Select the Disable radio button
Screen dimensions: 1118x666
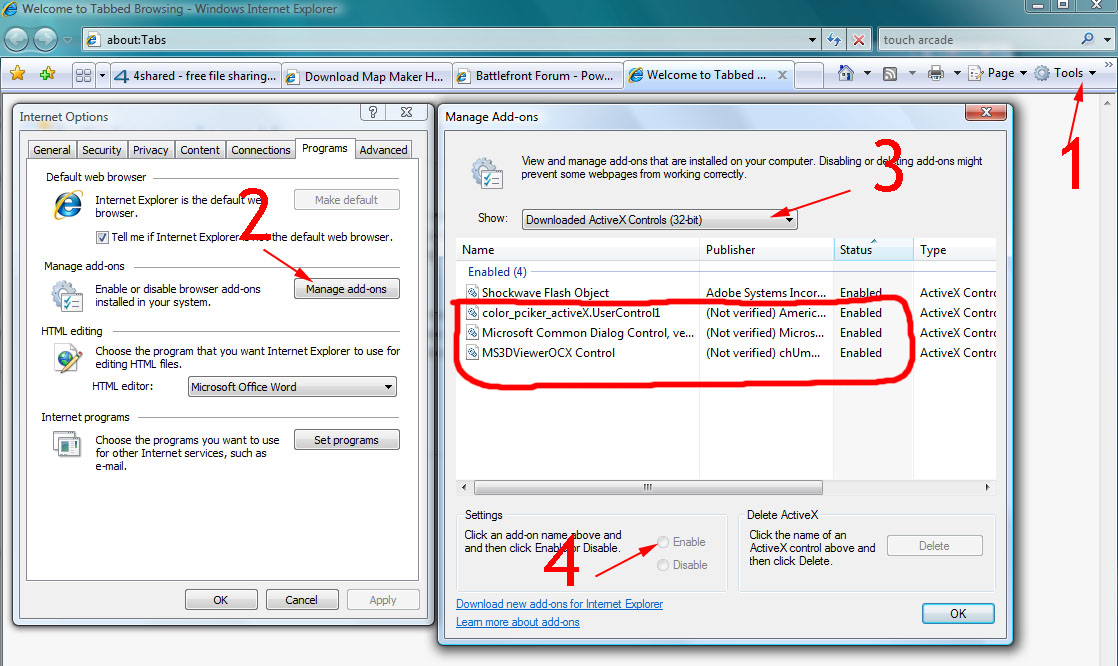coord(663,565)
